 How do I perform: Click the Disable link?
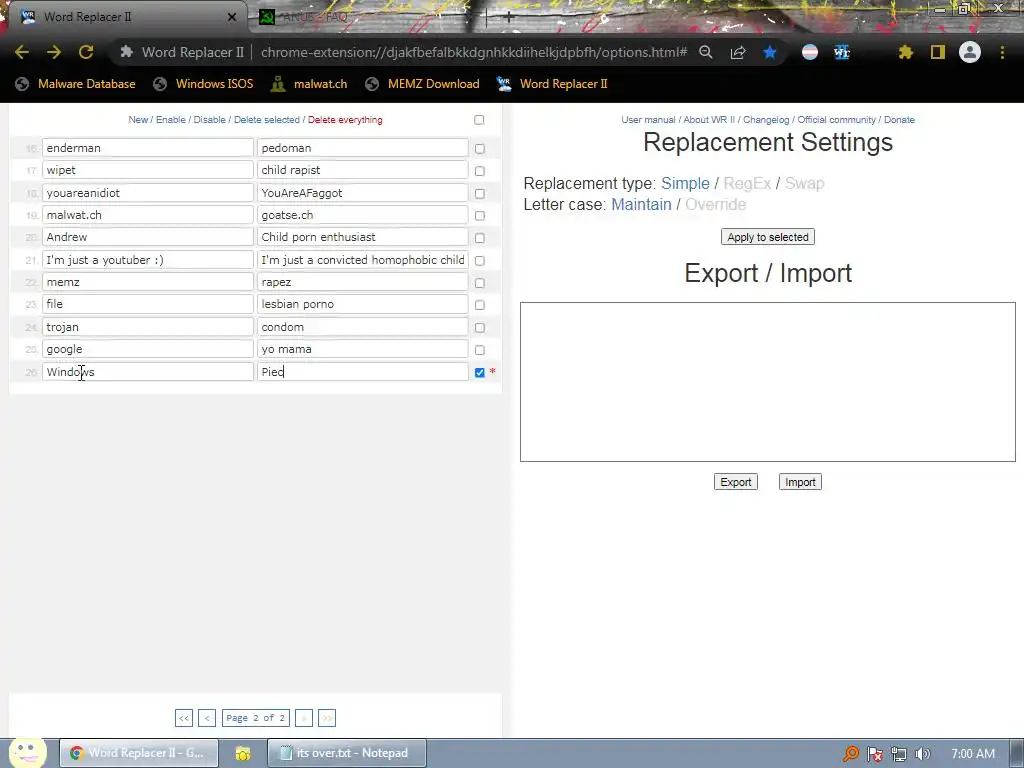[209, 120]
